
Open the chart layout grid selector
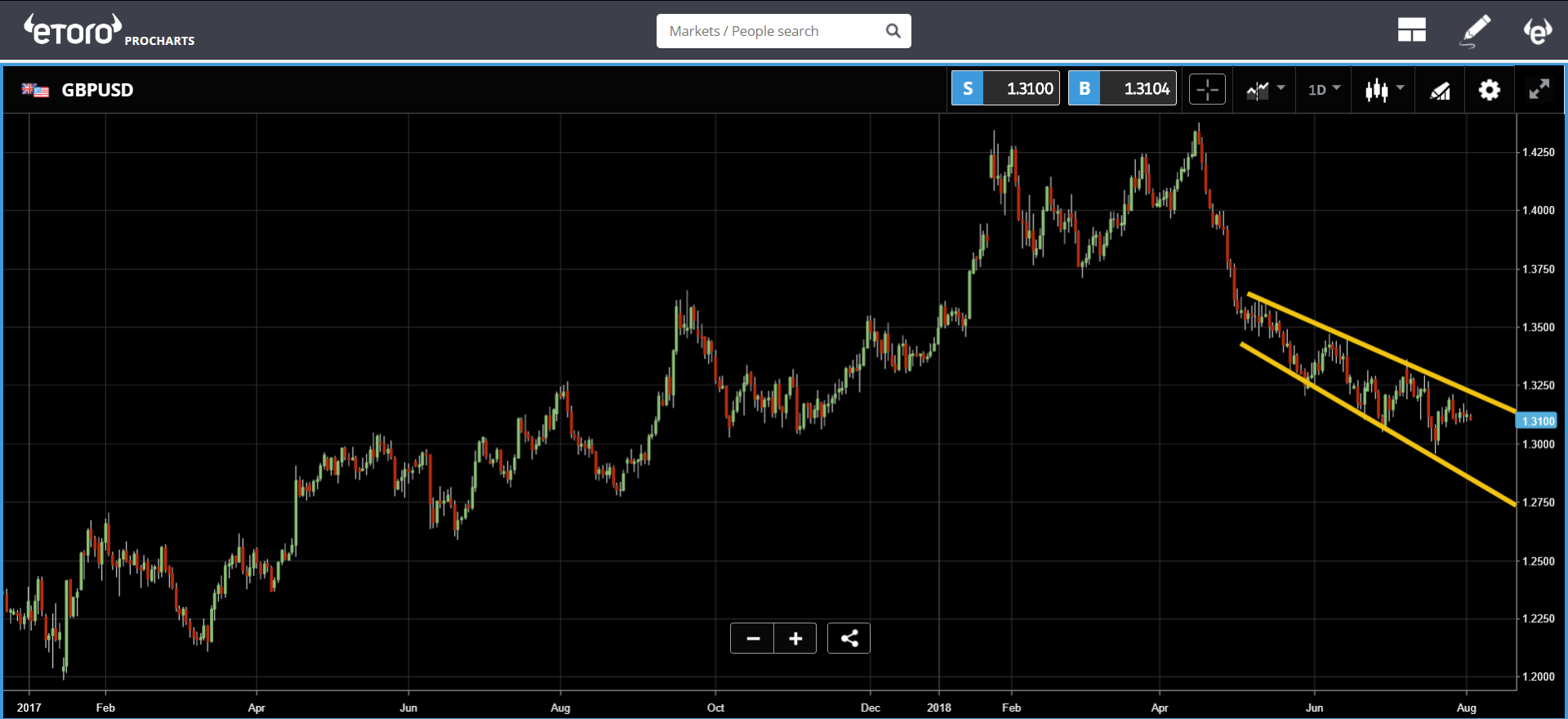[1411, 31]
